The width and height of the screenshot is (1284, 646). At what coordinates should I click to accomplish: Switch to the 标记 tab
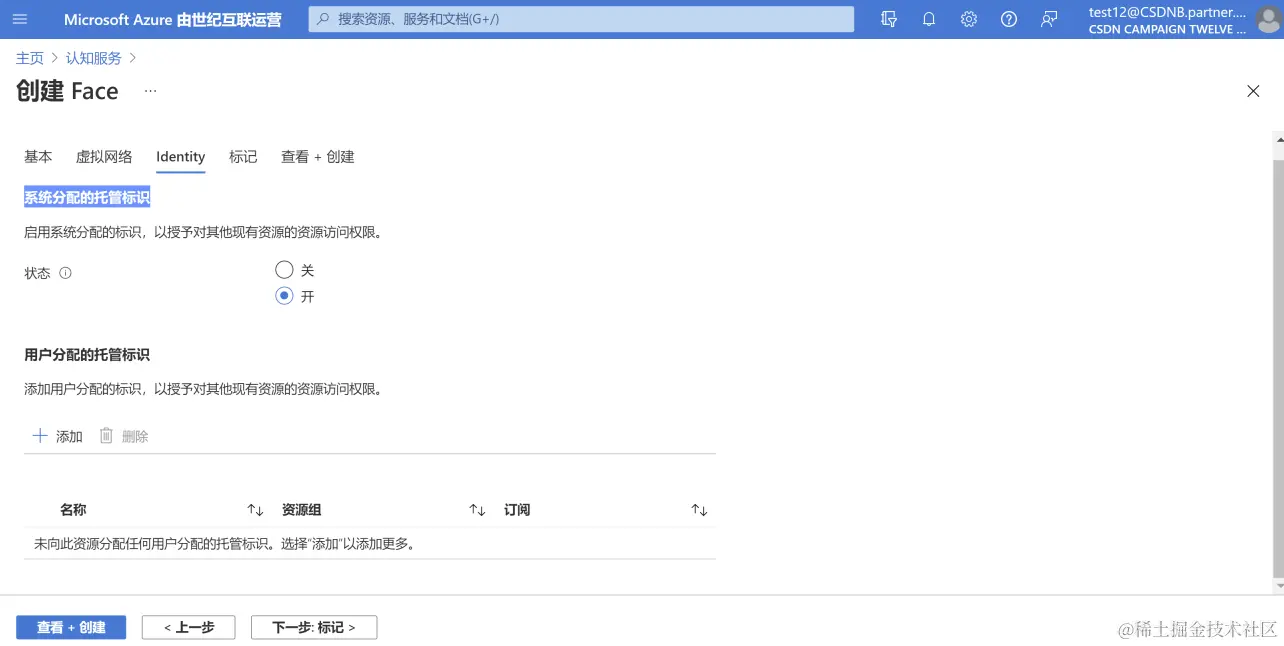click(243, 157)
